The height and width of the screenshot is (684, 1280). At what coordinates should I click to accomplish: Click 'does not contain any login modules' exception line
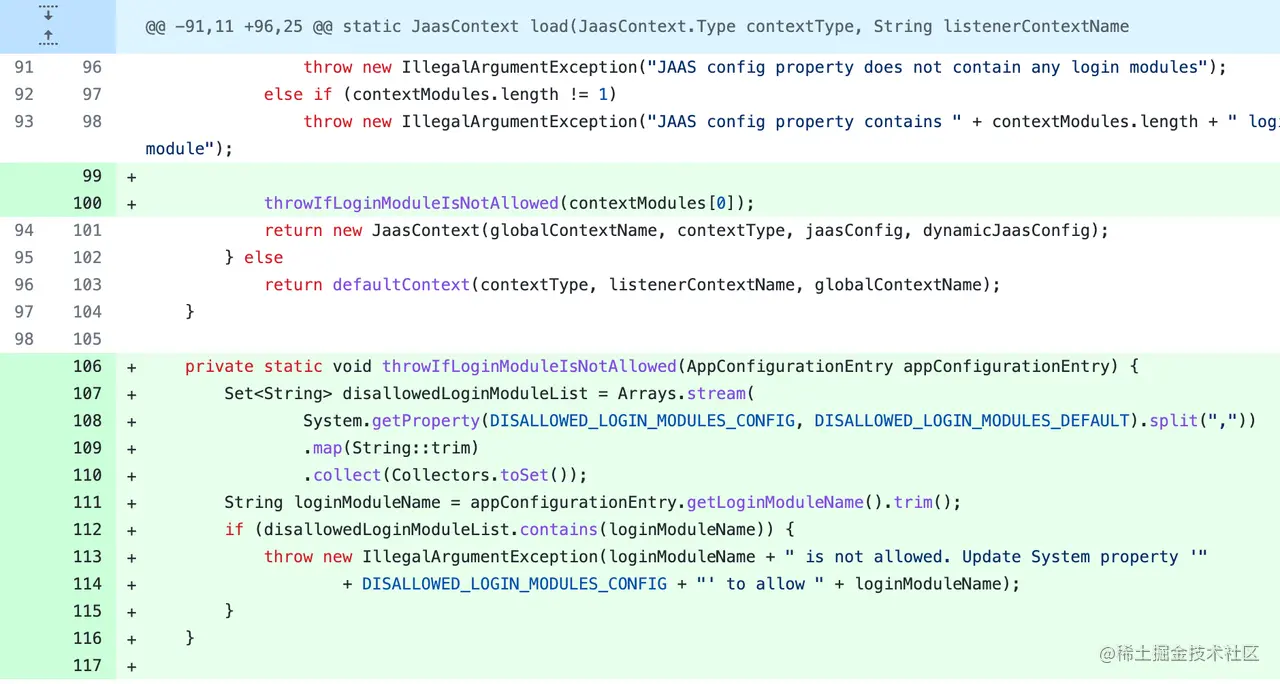(x=765, y=67)
